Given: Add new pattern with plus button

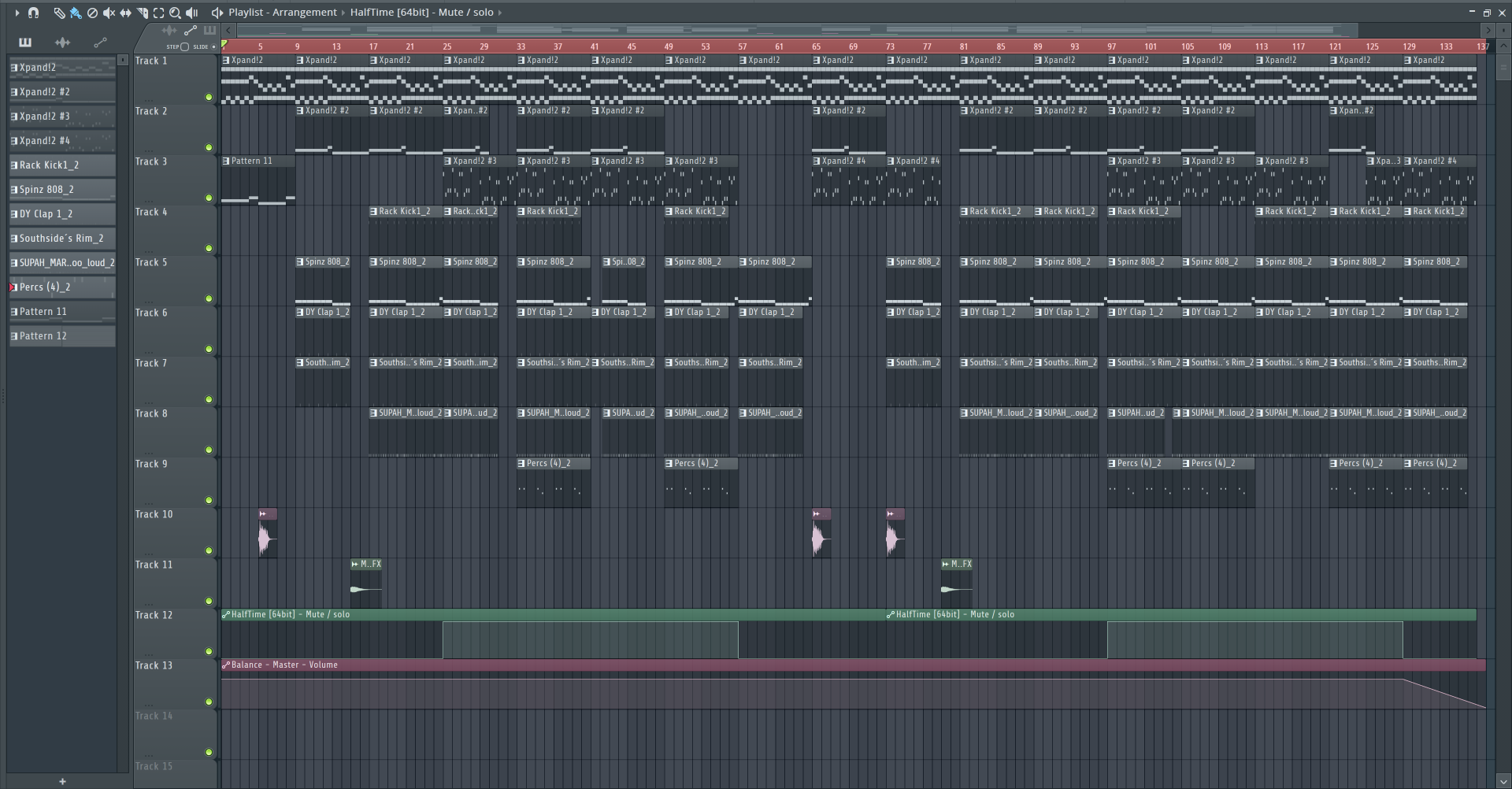Looking at the screenshot, I should coord(62,781).
